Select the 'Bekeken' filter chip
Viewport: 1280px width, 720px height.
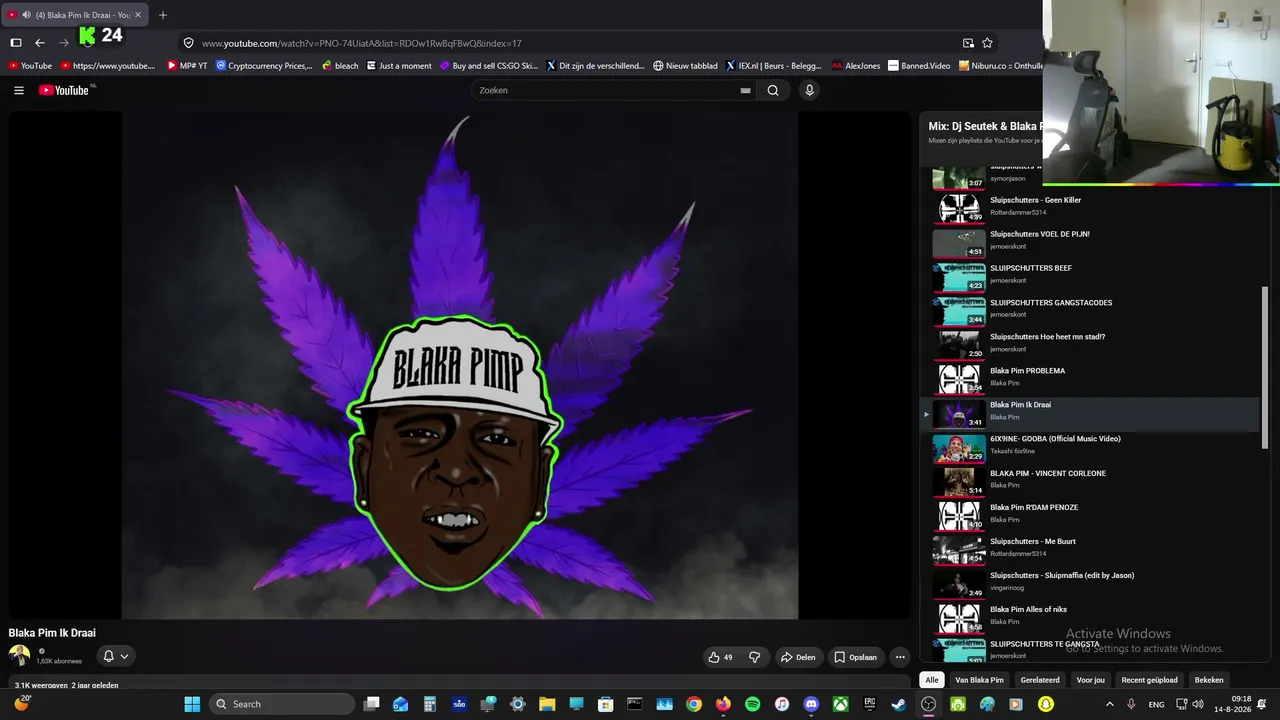coord(1209,680)
